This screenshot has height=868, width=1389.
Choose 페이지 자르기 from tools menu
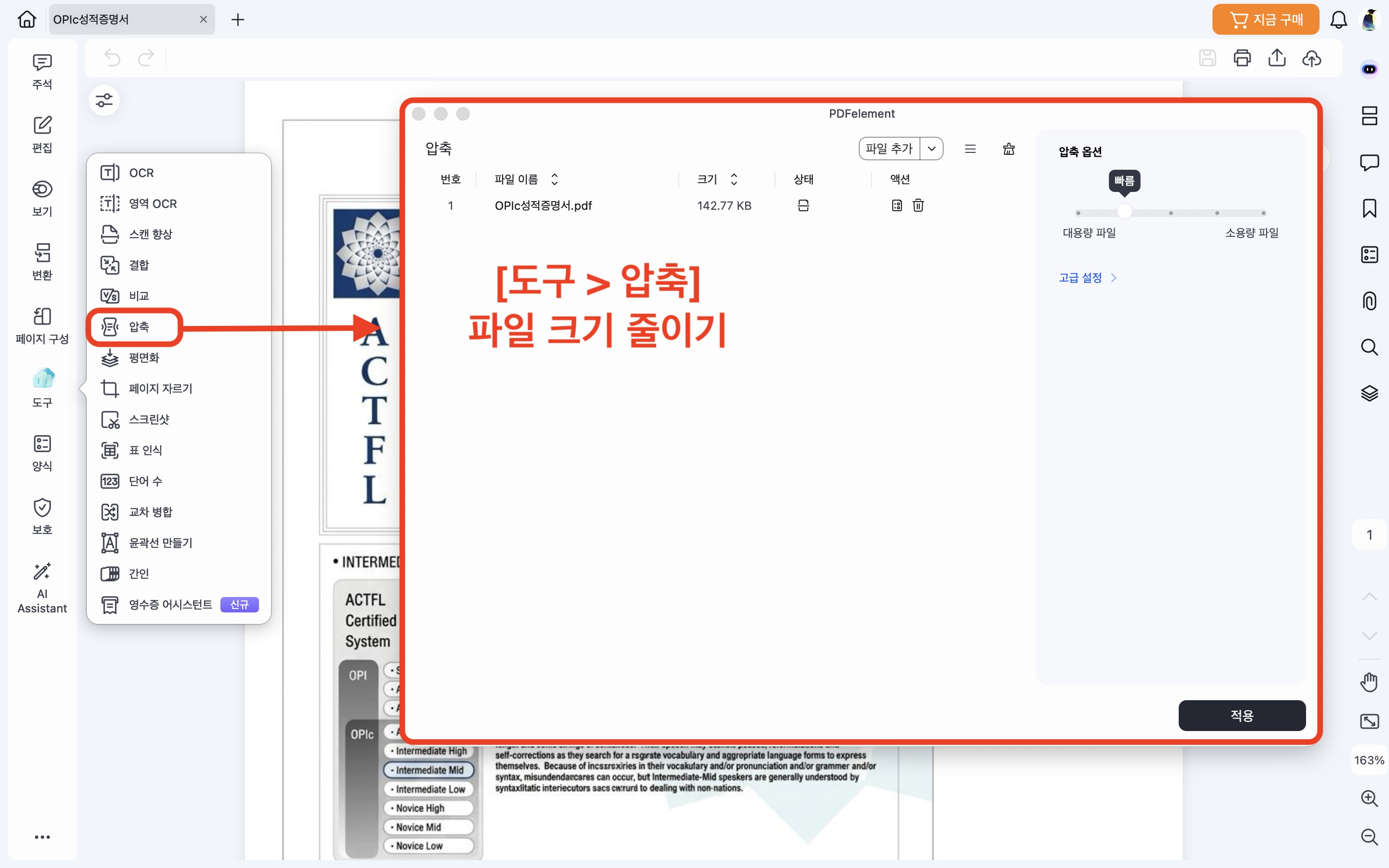point(178,389)
